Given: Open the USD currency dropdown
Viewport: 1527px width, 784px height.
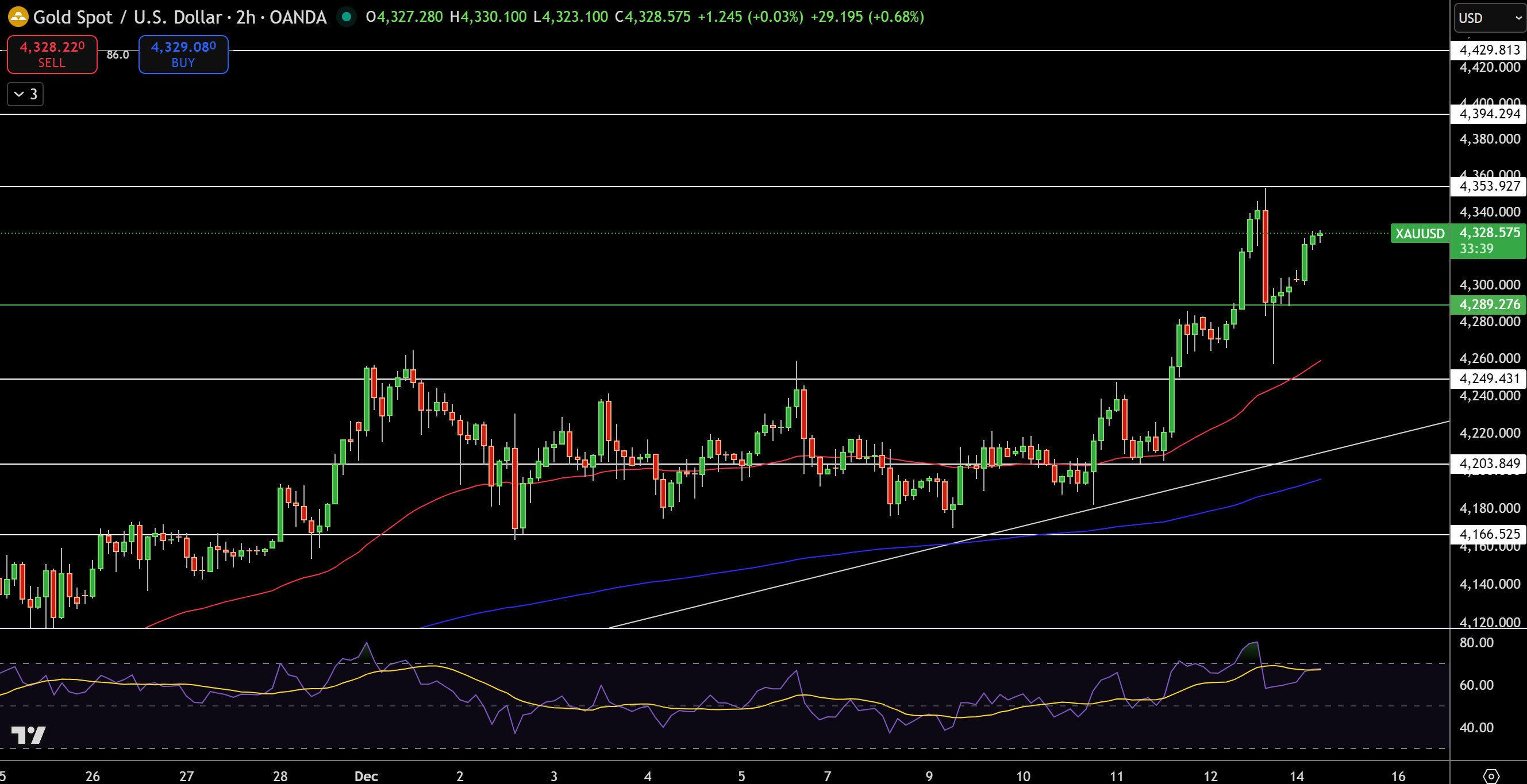Looking at the screenshot, I should (x=1490, y=18).
